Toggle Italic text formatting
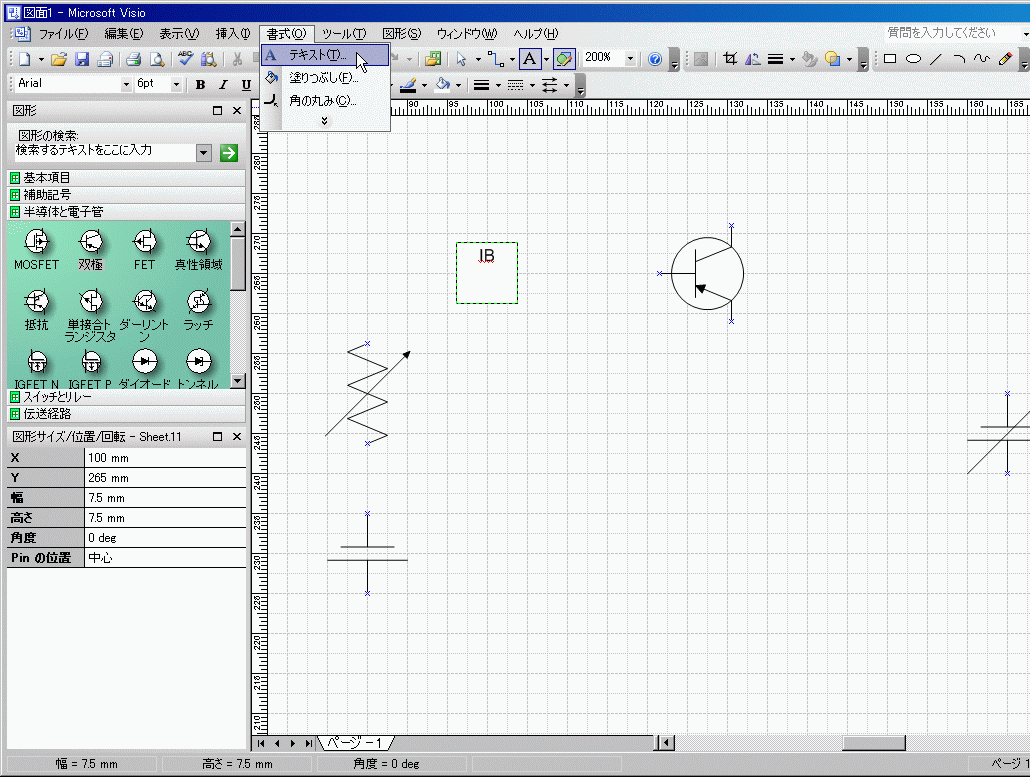Screen dimensions: 1030x777 (222, 85)
